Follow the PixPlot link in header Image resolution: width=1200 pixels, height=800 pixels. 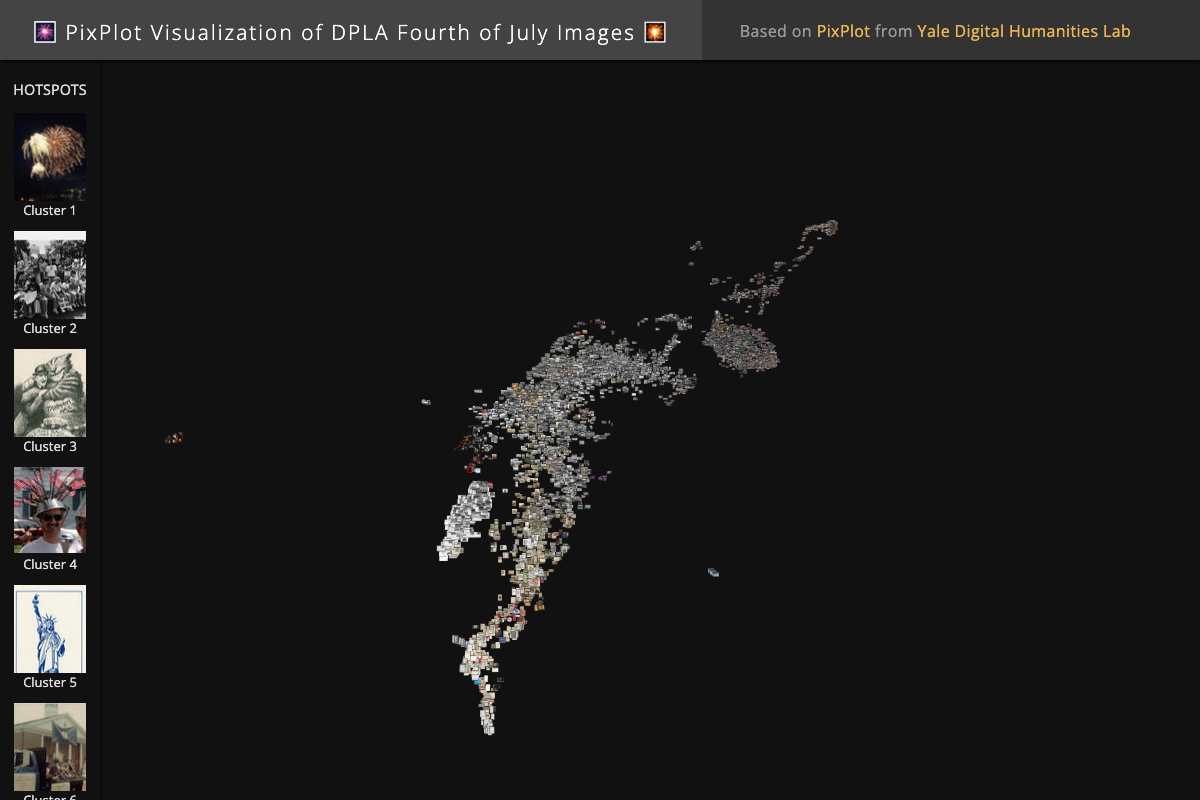click(x=843, y=31)
